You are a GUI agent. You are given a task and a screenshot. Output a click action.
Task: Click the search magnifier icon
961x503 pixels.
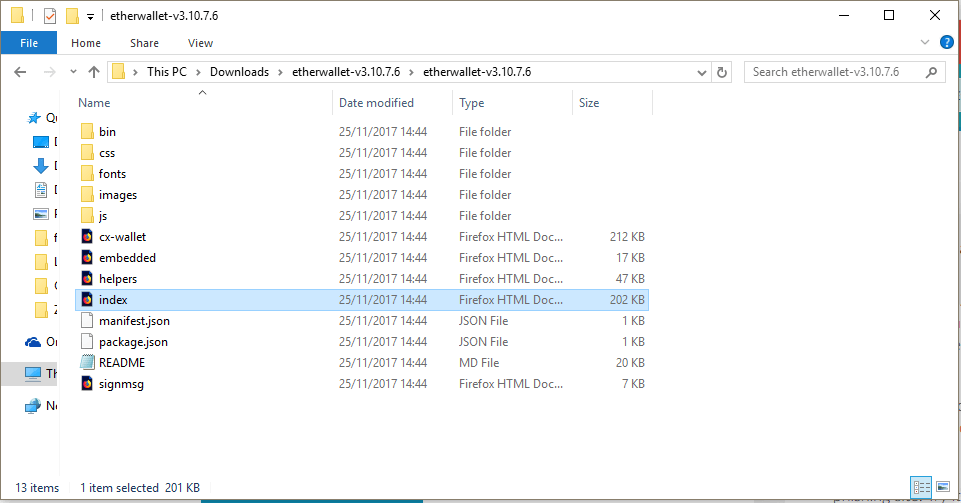point(932,72)
